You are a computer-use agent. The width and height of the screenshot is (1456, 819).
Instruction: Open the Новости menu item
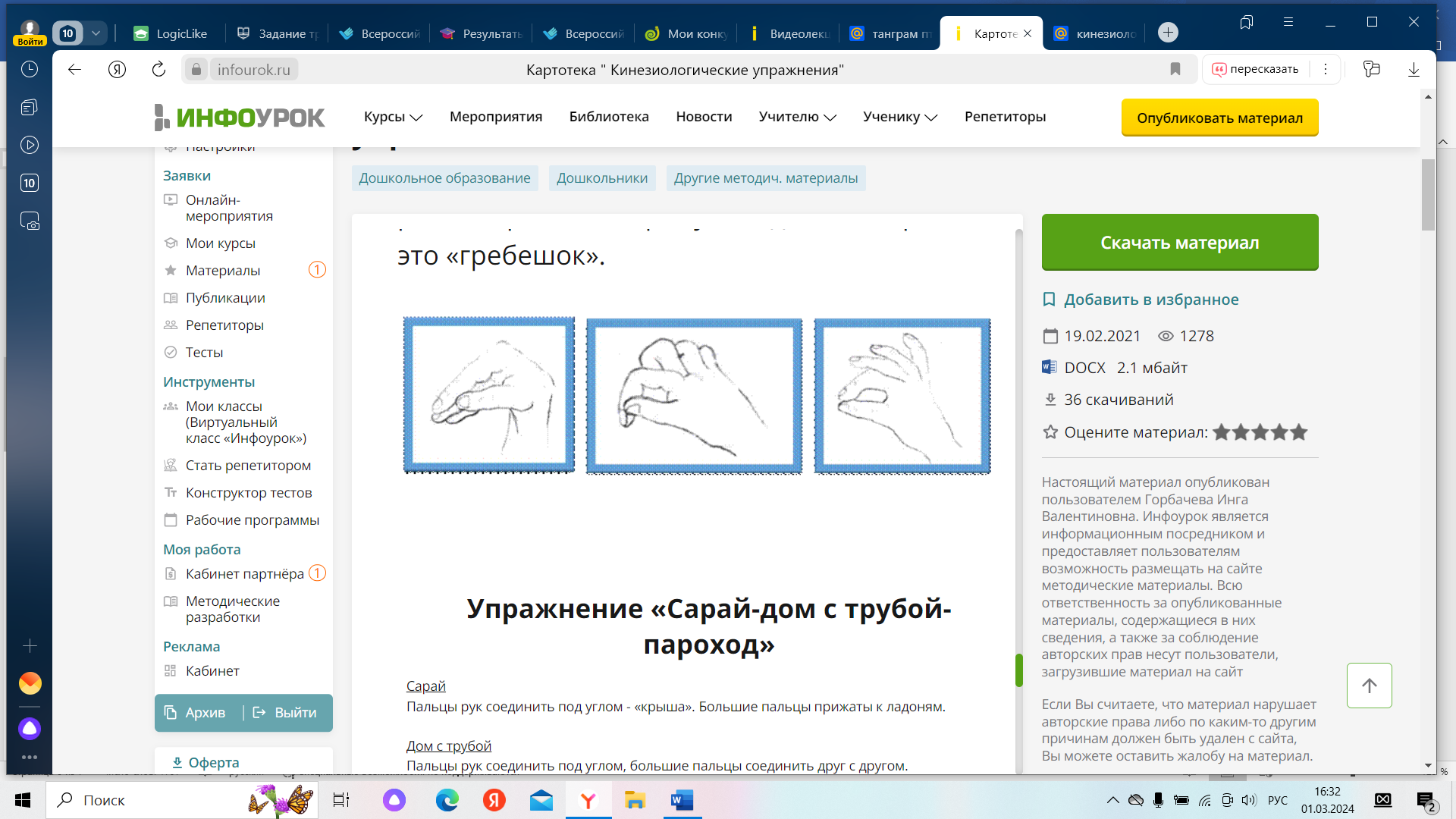[x=704, y=117]
